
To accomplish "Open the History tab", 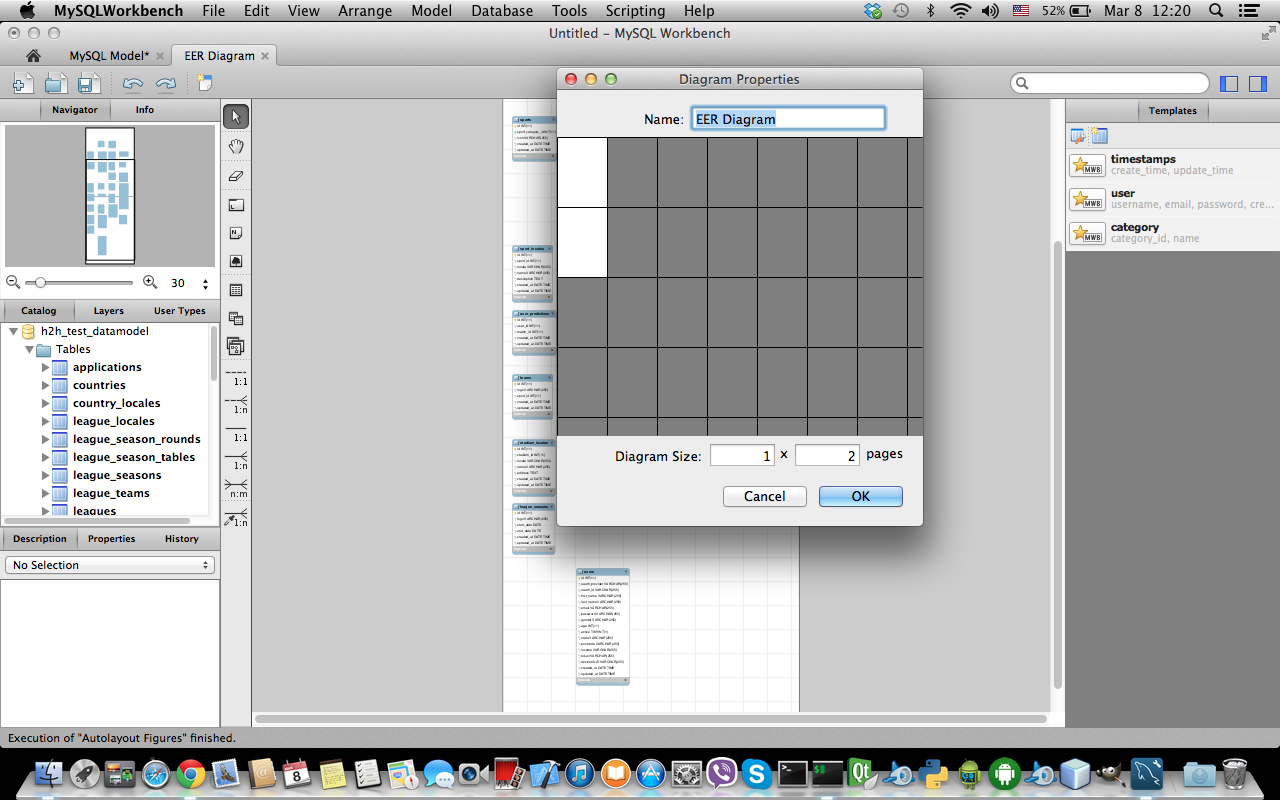I will pyautogui.click(x=182, y=539).
